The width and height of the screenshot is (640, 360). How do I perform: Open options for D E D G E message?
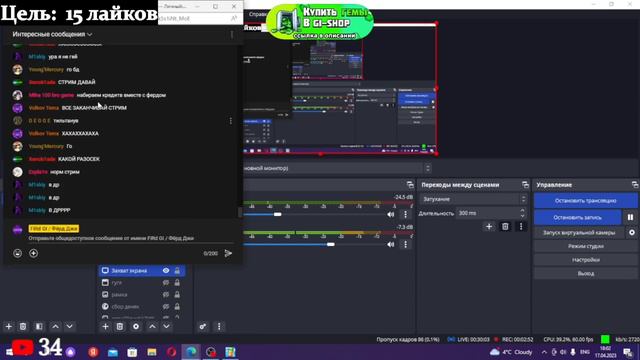231,121
